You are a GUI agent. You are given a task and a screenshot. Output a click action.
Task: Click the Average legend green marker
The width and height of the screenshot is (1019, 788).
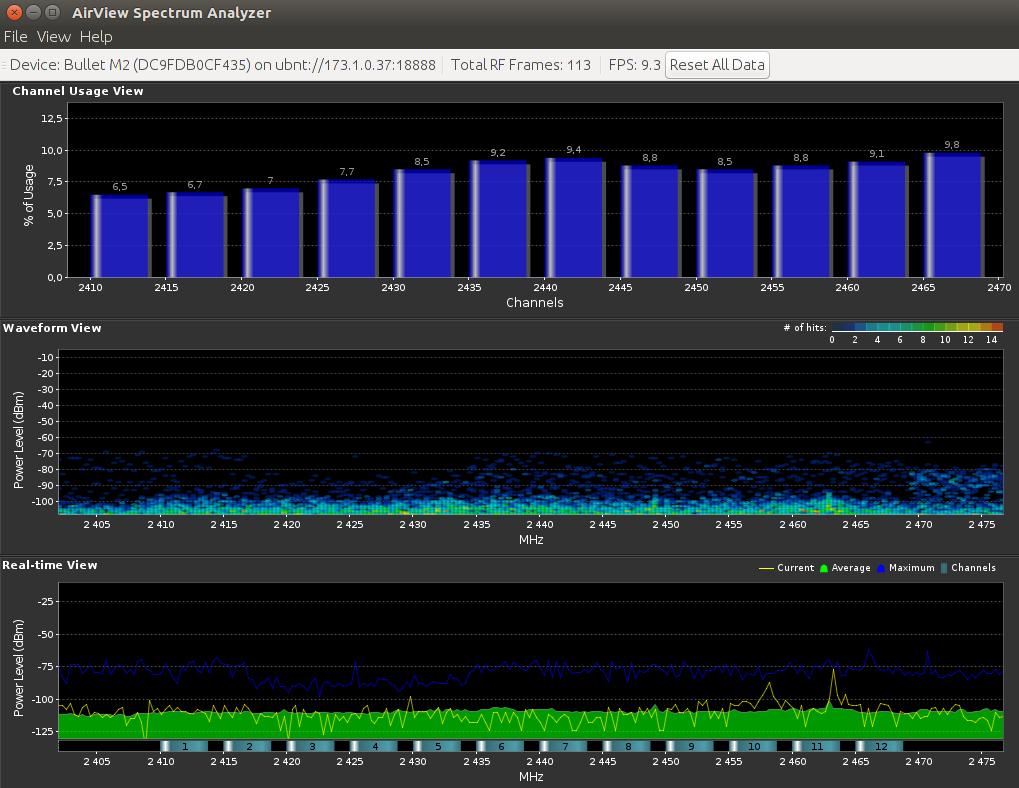(824, 568)
